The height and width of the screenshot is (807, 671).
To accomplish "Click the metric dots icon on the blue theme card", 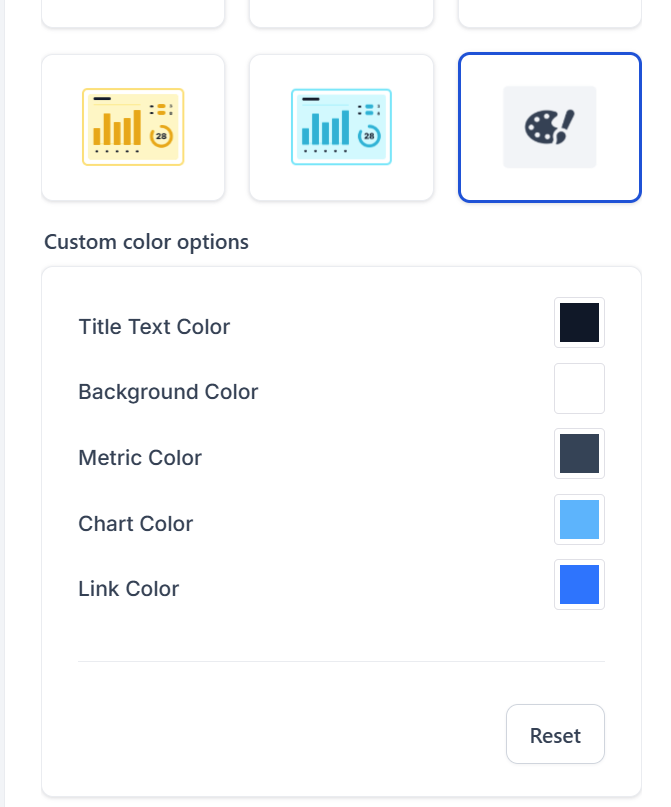I will tap(368, 108).
